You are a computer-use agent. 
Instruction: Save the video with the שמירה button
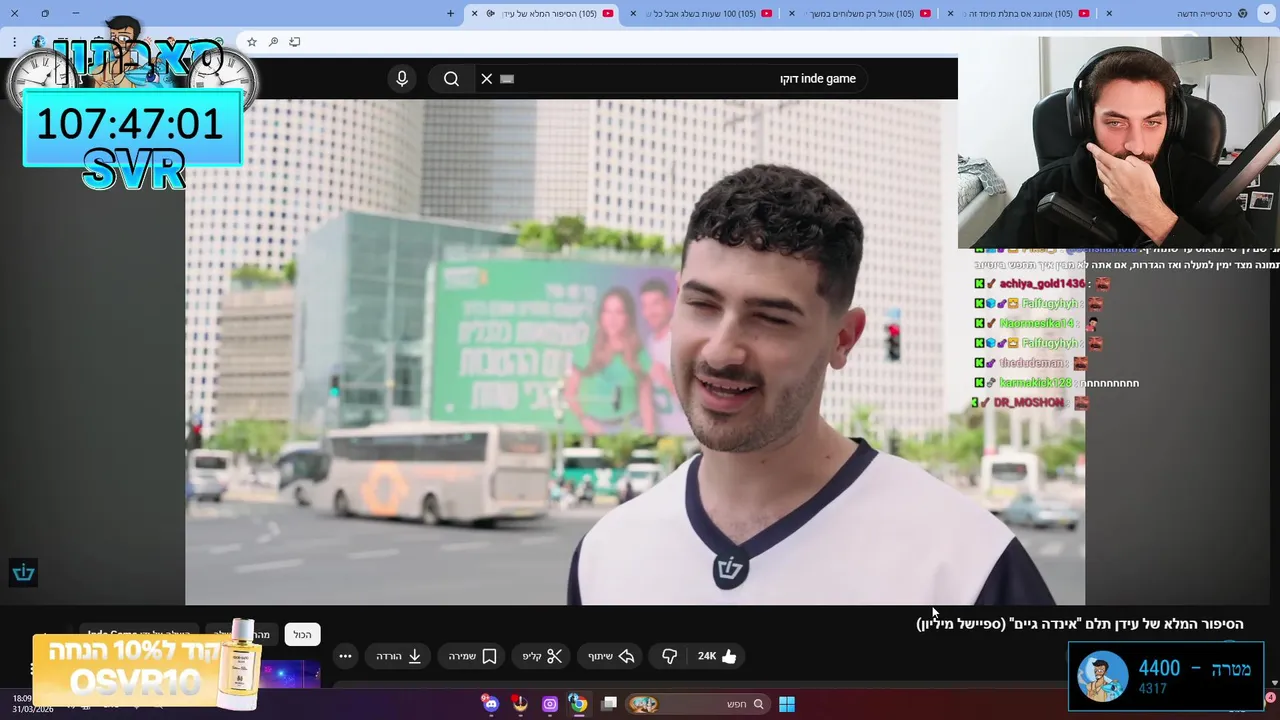[x=472, y=656]
